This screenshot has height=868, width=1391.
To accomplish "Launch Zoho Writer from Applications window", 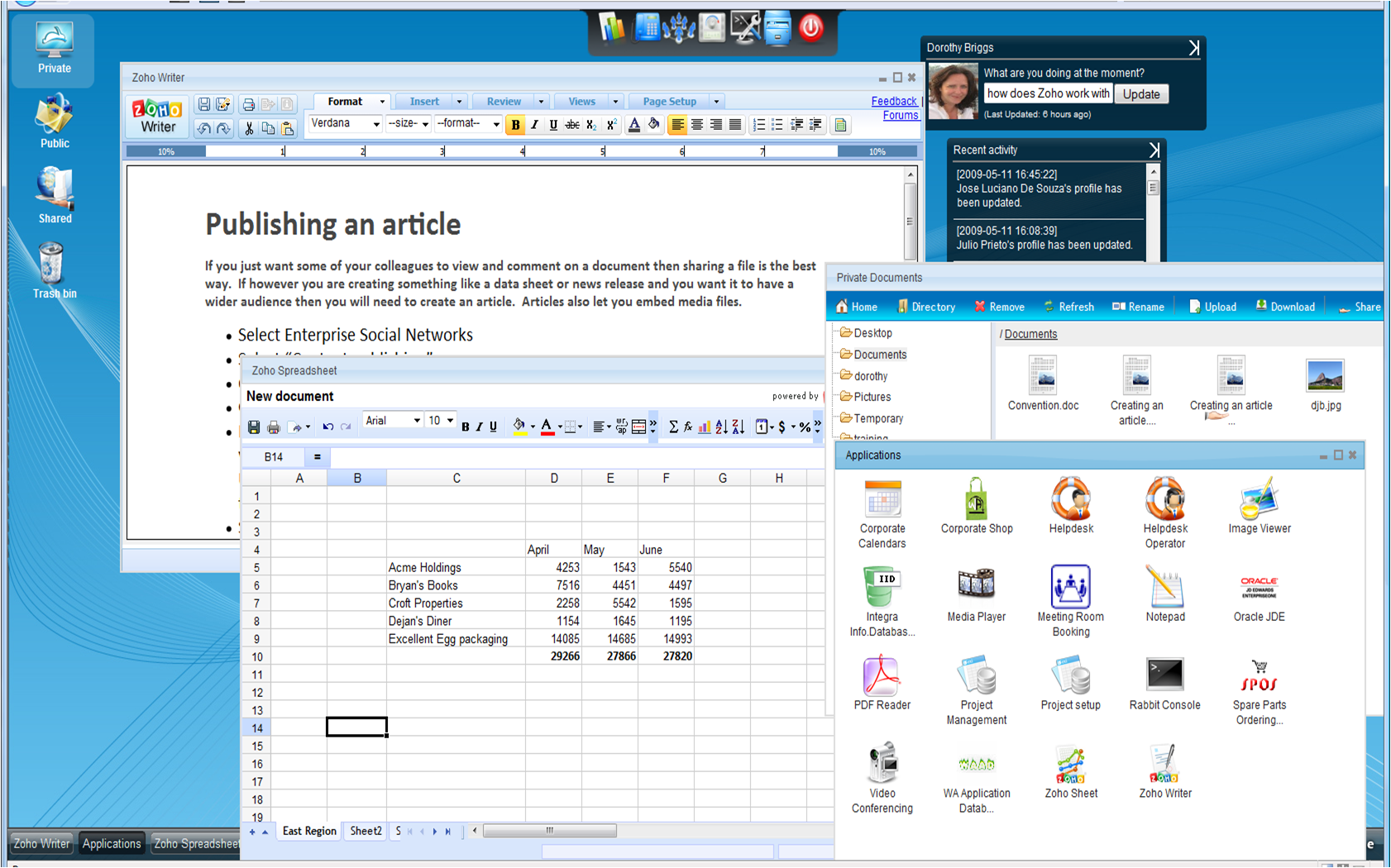I will (1165, 771).
